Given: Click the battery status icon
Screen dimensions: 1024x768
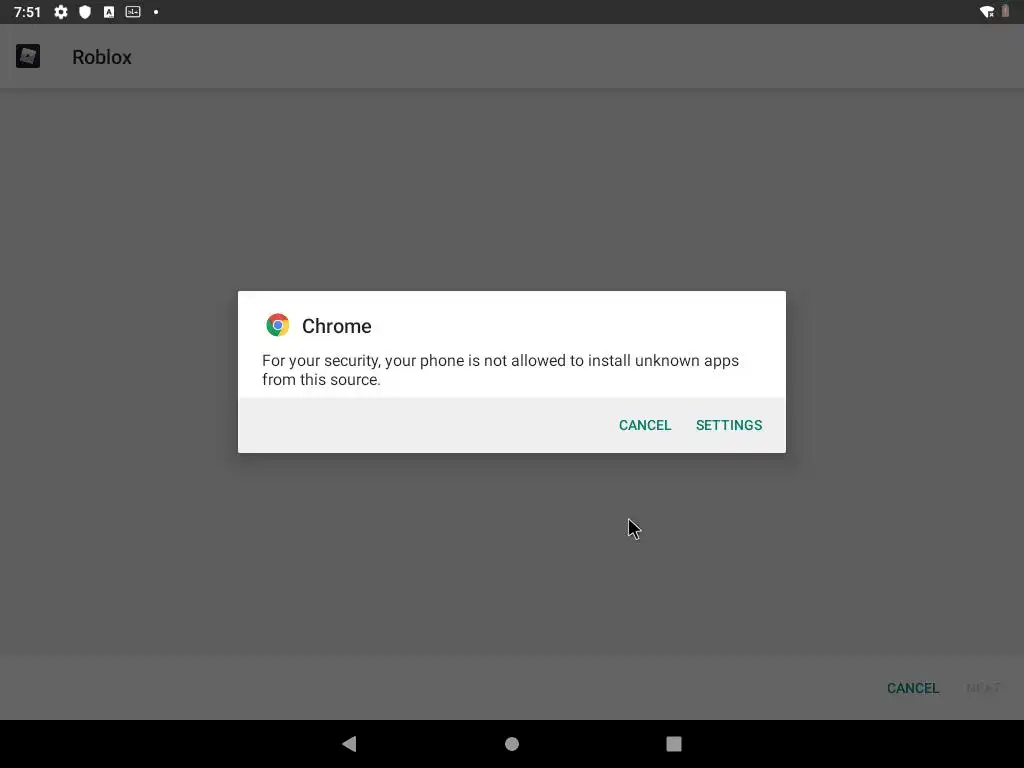Looking at the screenshot, I should tap(1006, 11).
